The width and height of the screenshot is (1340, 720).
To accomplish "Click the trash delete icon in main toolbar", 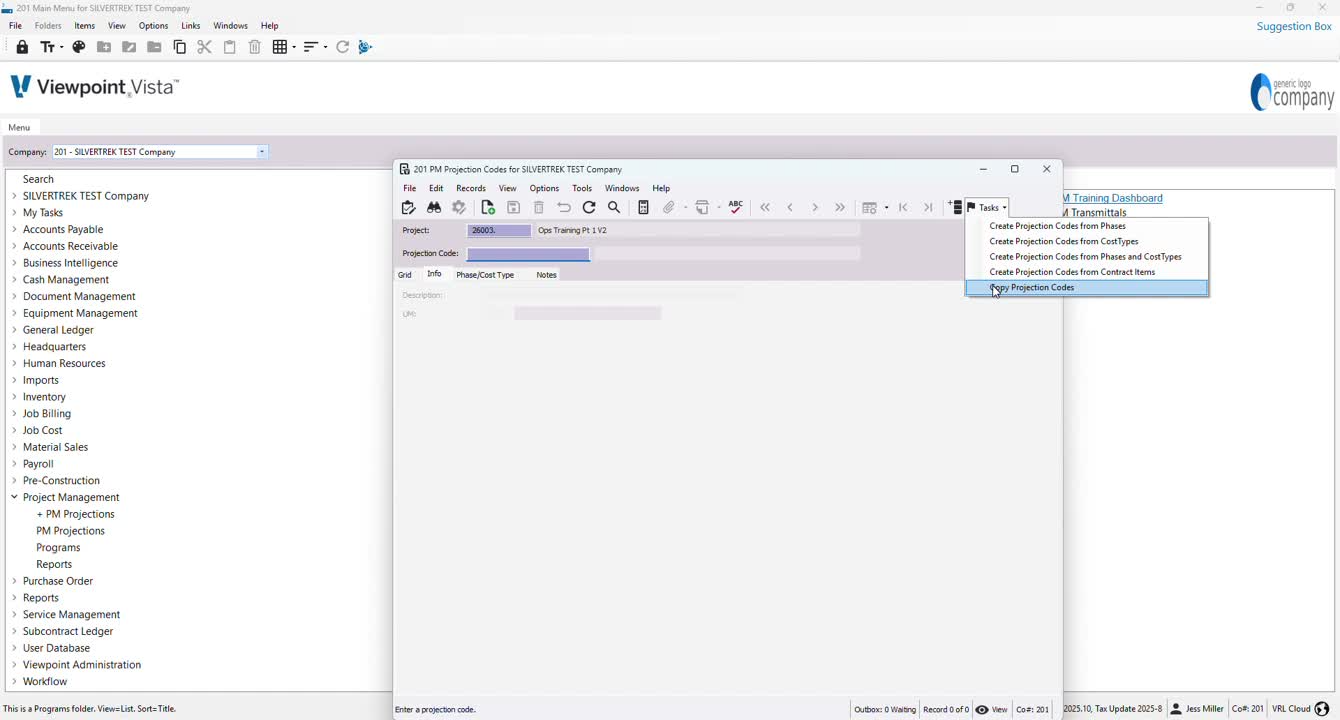I will coord(255,47).
